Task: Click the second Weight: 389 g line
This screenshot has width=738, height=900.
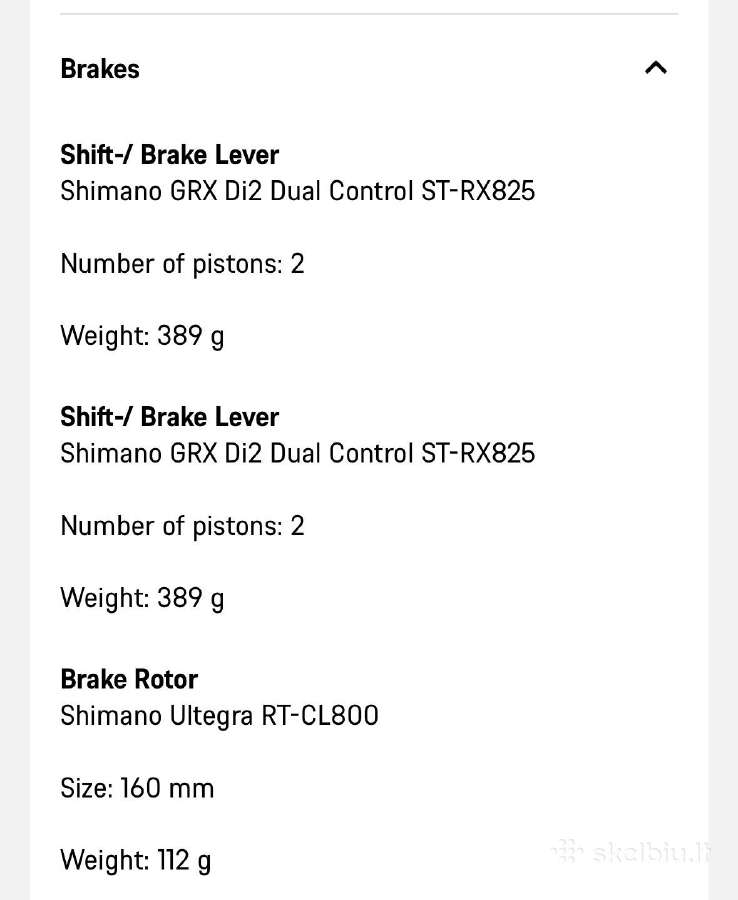Action: 142,598
